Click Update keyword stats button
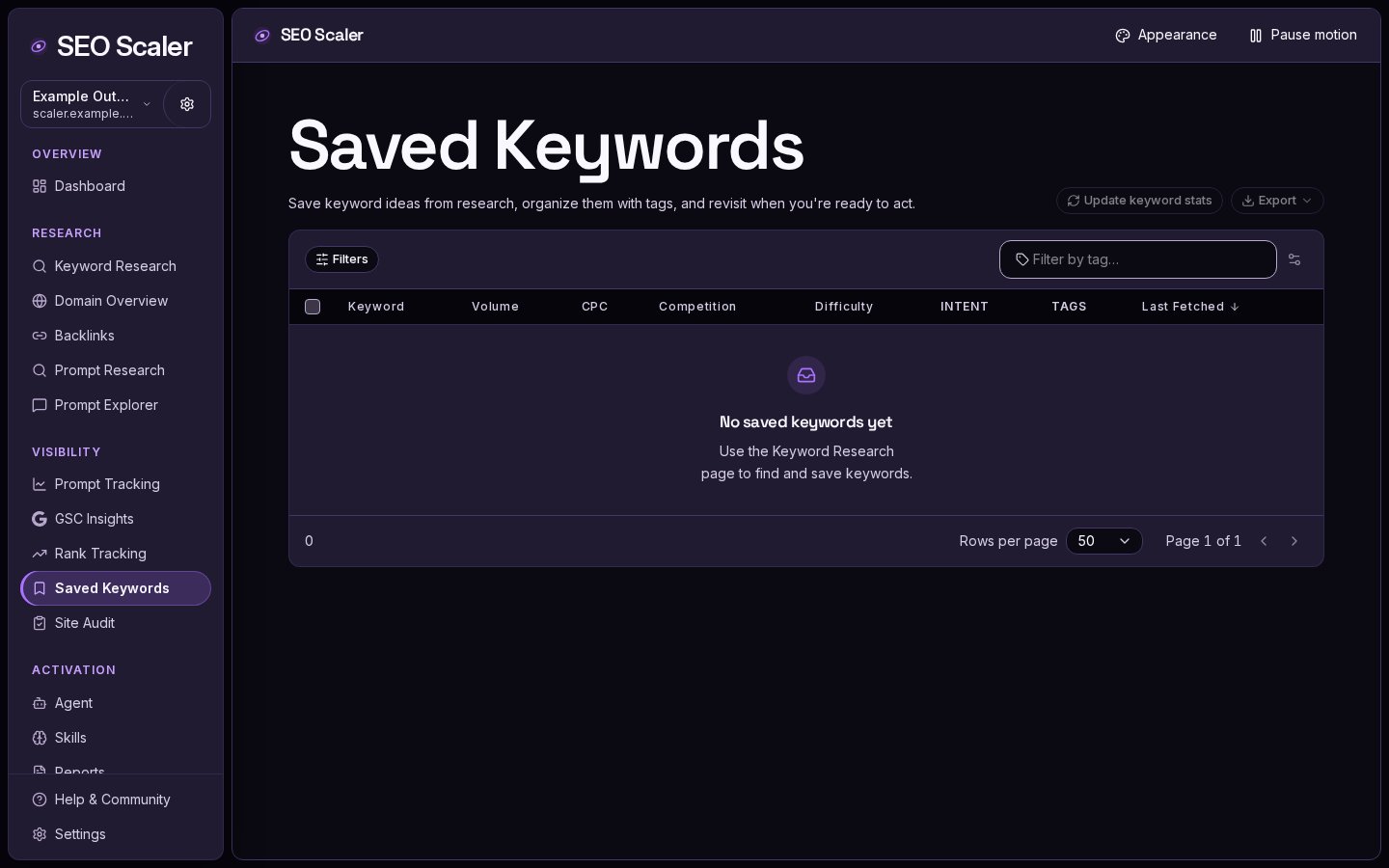The height and width of the screenshot is (868, 1389). (x=1139, y=201)
